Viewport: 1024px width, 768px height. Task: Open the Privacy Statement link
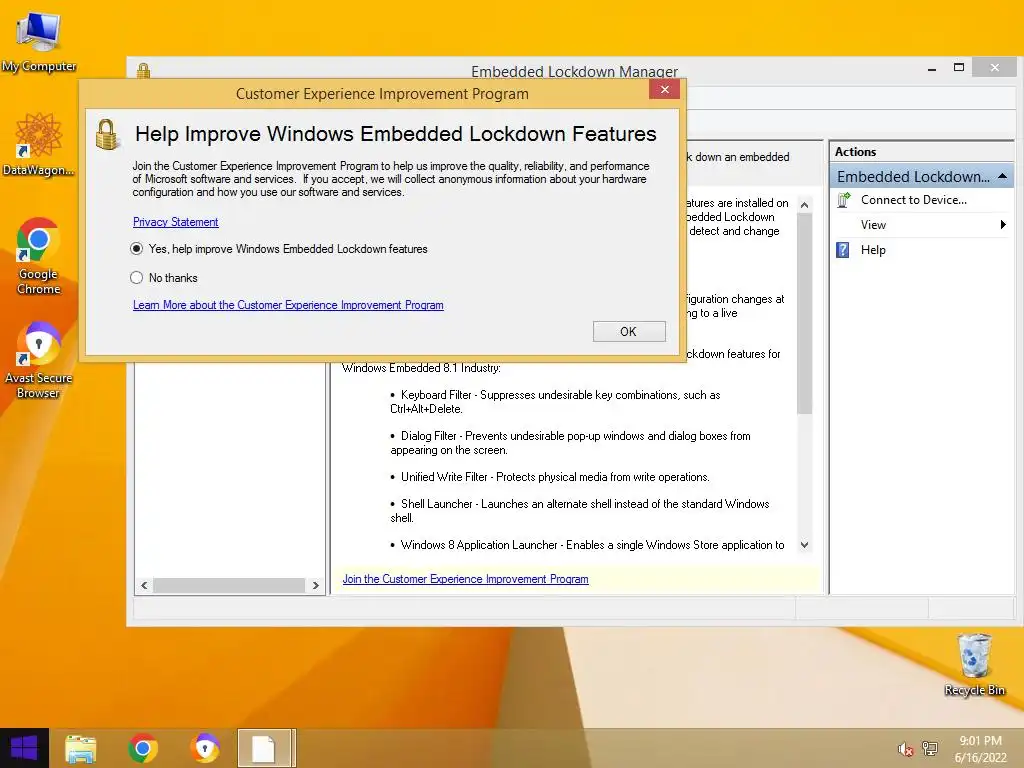(176, 222)
